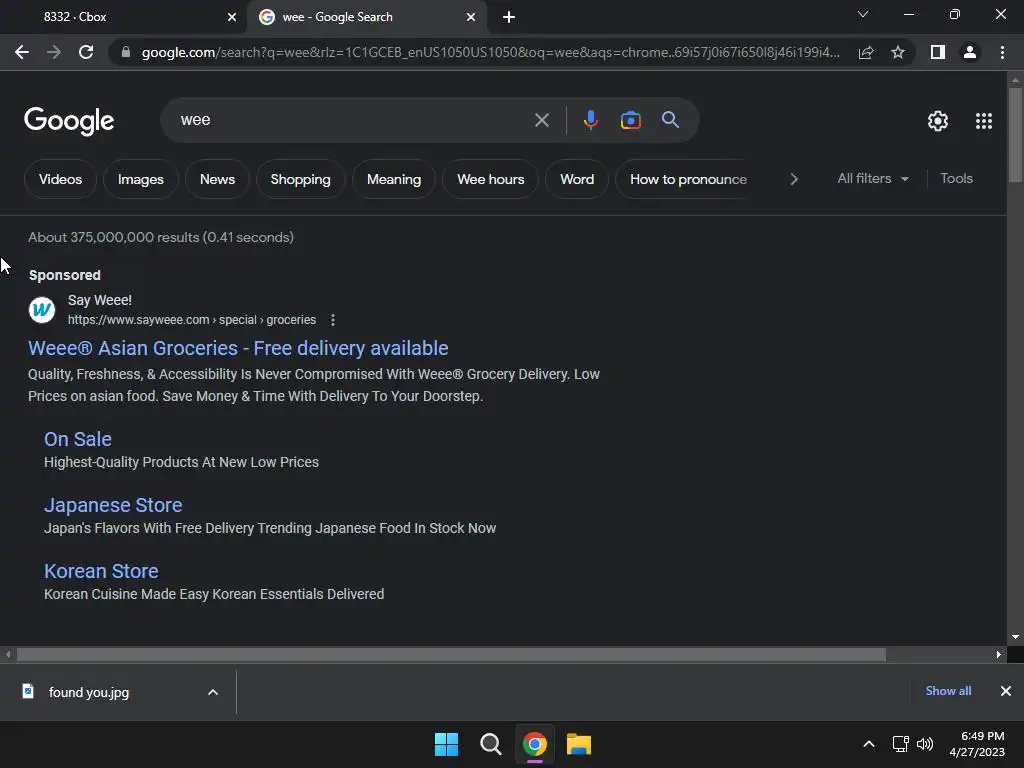Click the sayweee.com URL breadcrumb

tap(192, 320)
